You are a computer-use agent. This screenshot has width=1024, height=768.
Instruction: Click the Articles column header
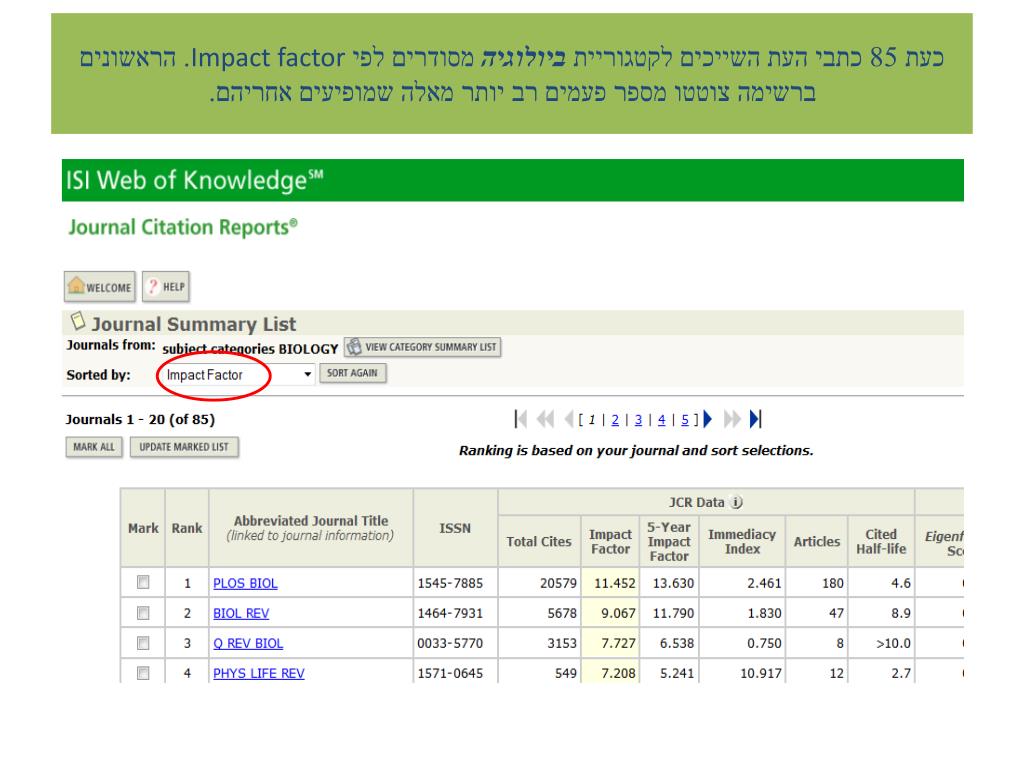816,541
